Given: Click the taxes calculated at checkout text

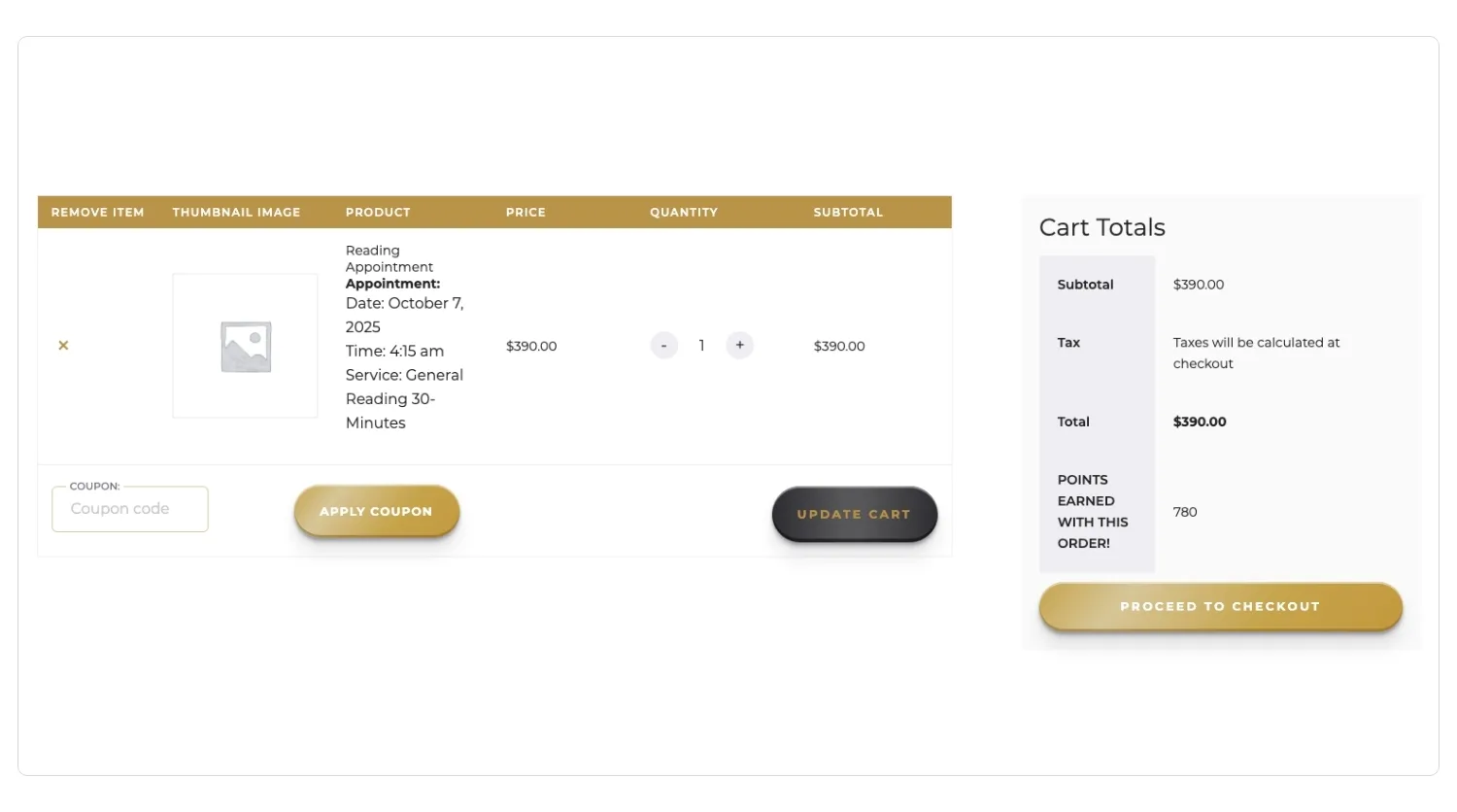Looking at the screenshot, I should (x=1255, y=353).
